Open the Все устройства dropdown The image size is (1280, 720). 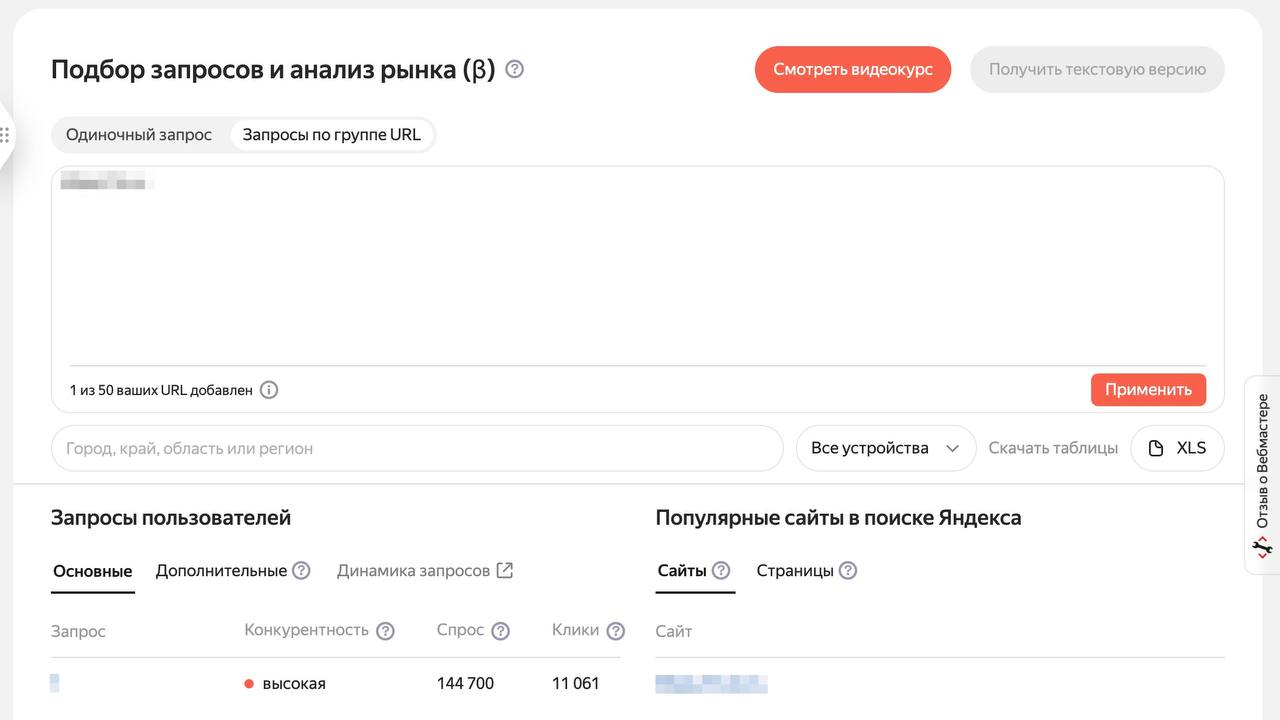coord(885,448)
